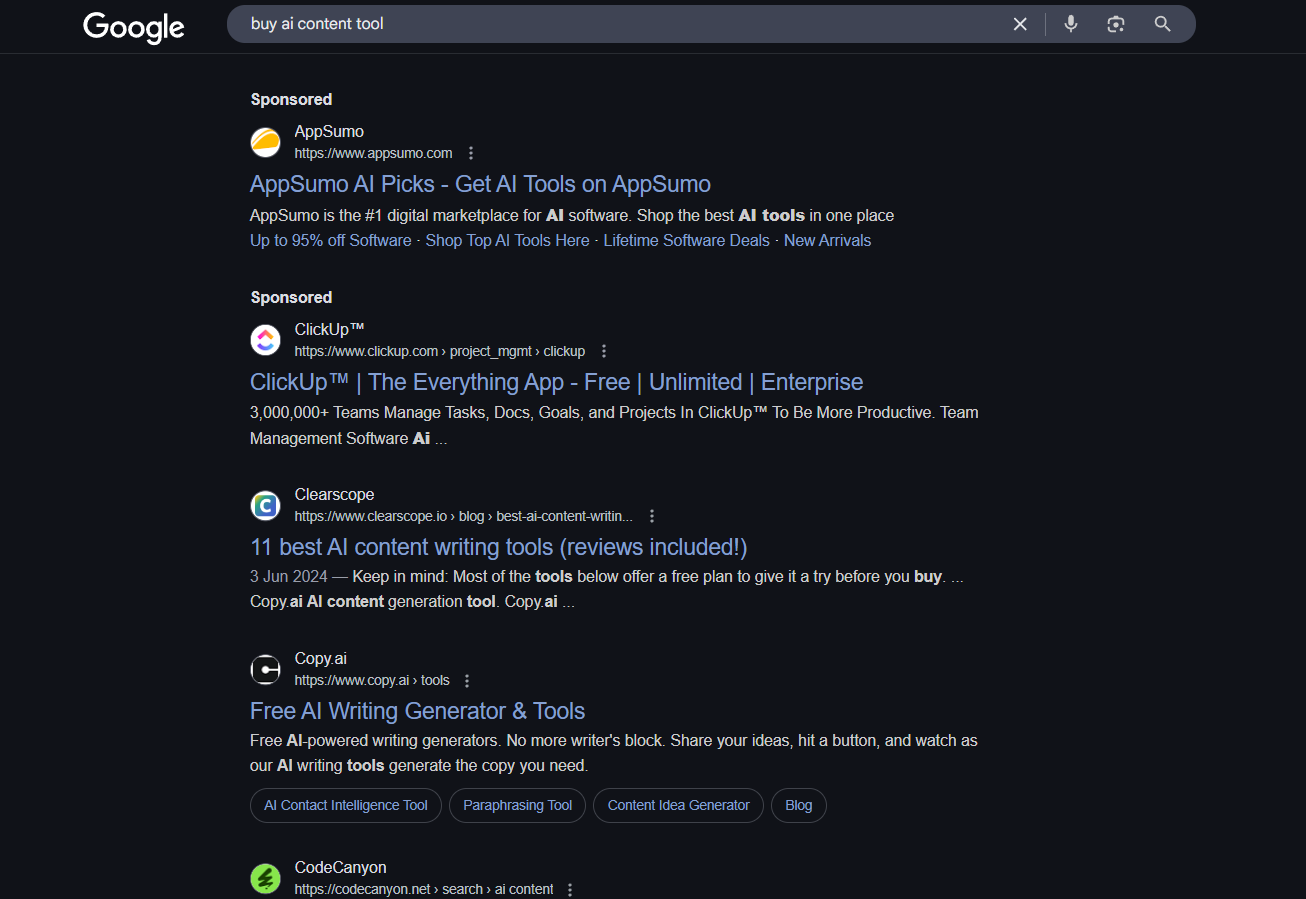Click the '3 Jun 2024' date text
This screenshot has height=899, width=1306.
coord(288,576)
